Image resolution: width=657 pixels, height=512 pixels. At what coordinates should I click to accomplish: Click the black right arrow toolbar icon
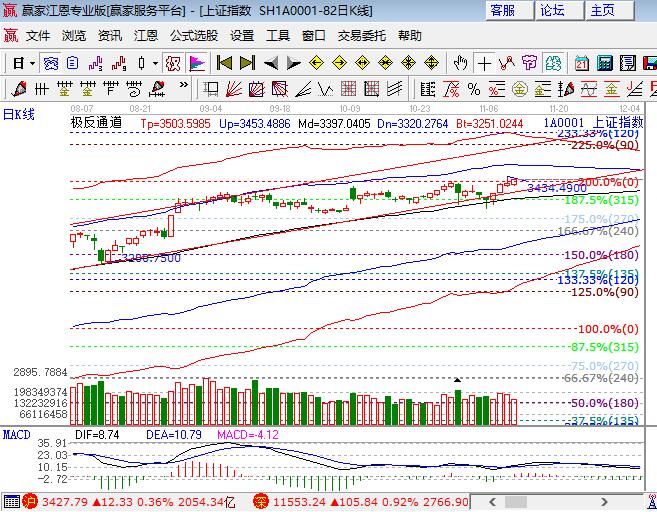pyautogui.click(x=292, y=63)
